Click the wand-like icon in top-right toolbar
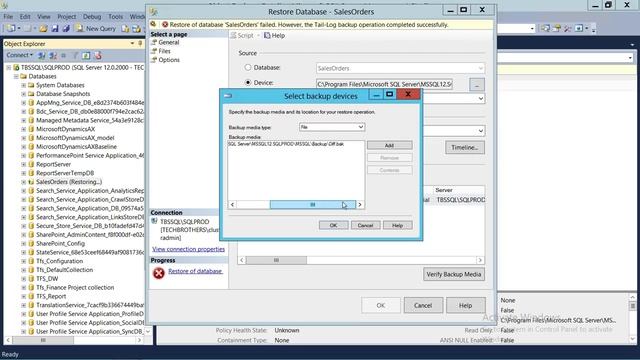The image size is (640, 360). (568, 28)
